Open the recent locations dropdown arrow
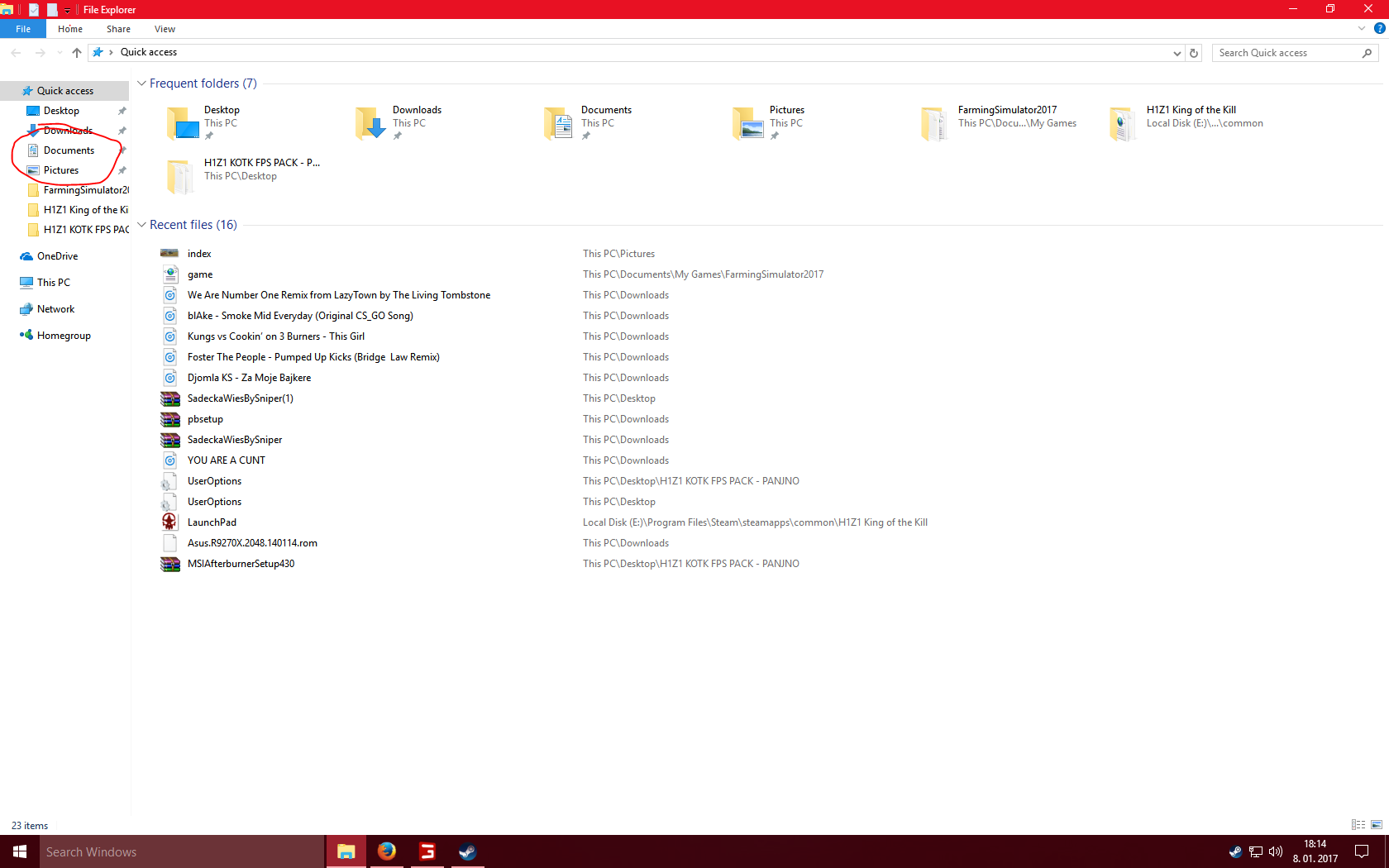Screen dimensions: 1389x868 pyautogui.click(x=60, y=53)
